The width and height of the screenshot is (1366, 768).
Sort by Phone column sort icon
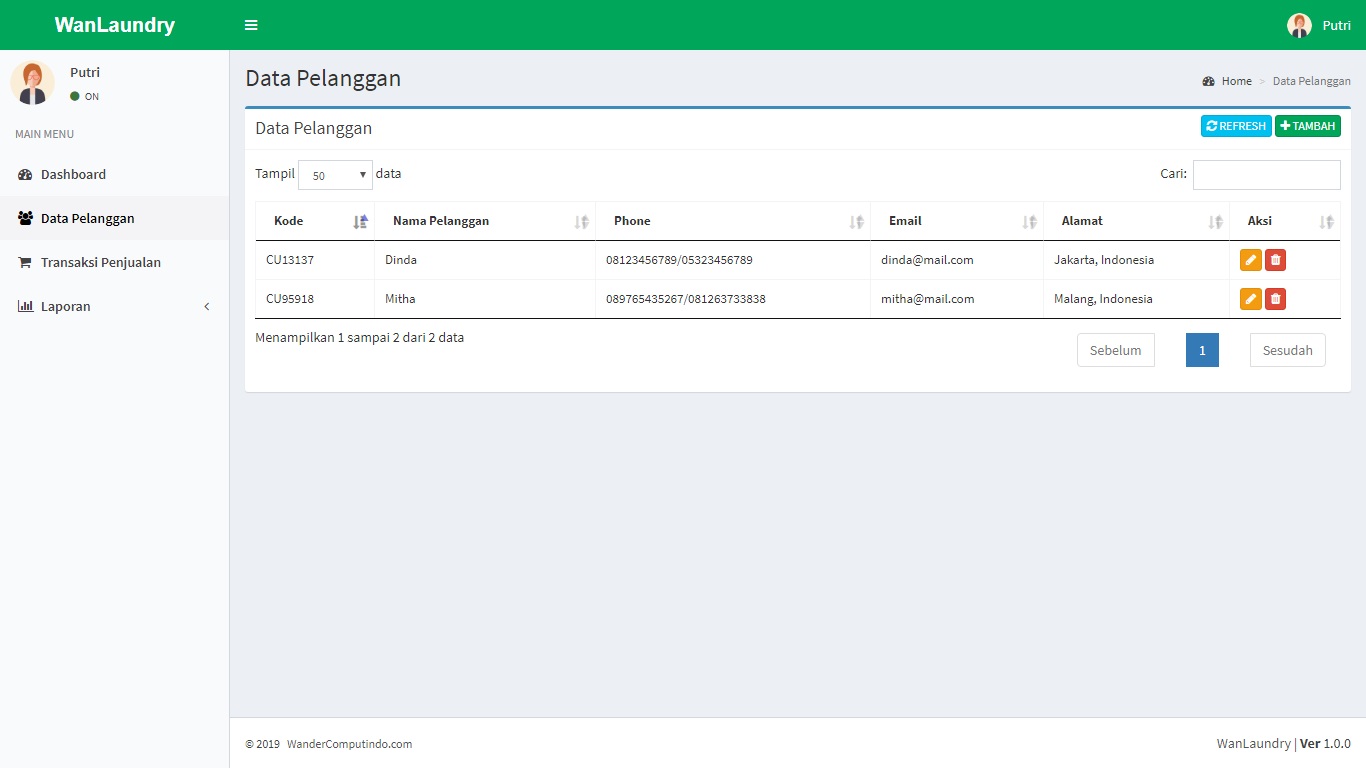click(857, 222)
